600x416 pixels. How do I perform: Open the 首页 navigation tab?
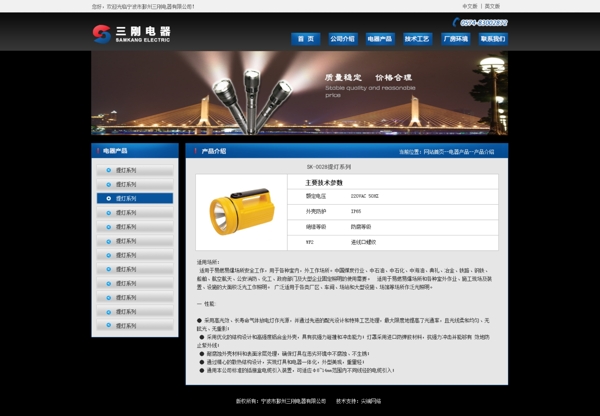306,39
